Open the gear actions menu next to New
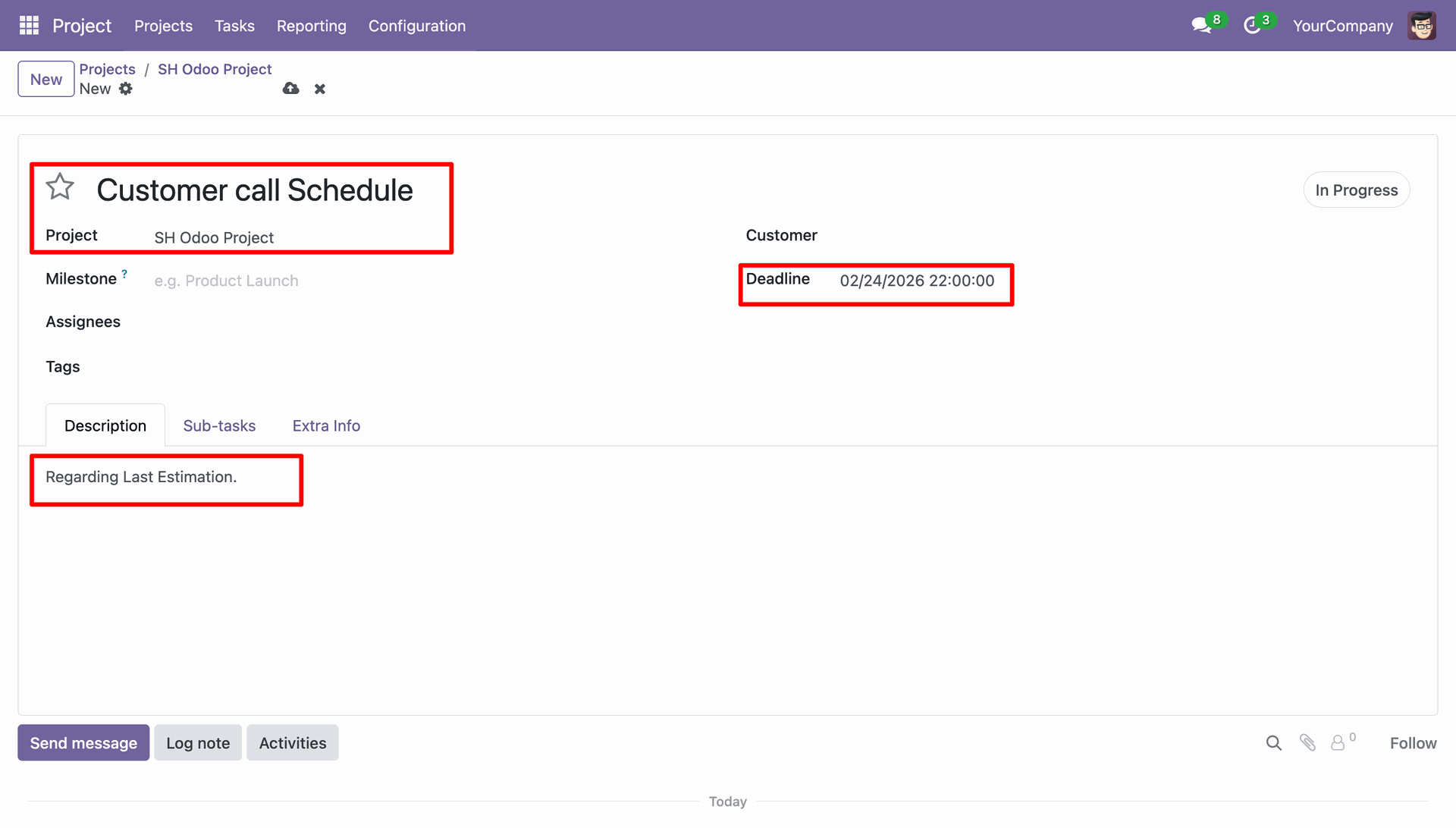 pyautogui.click(x=126, y=89)
